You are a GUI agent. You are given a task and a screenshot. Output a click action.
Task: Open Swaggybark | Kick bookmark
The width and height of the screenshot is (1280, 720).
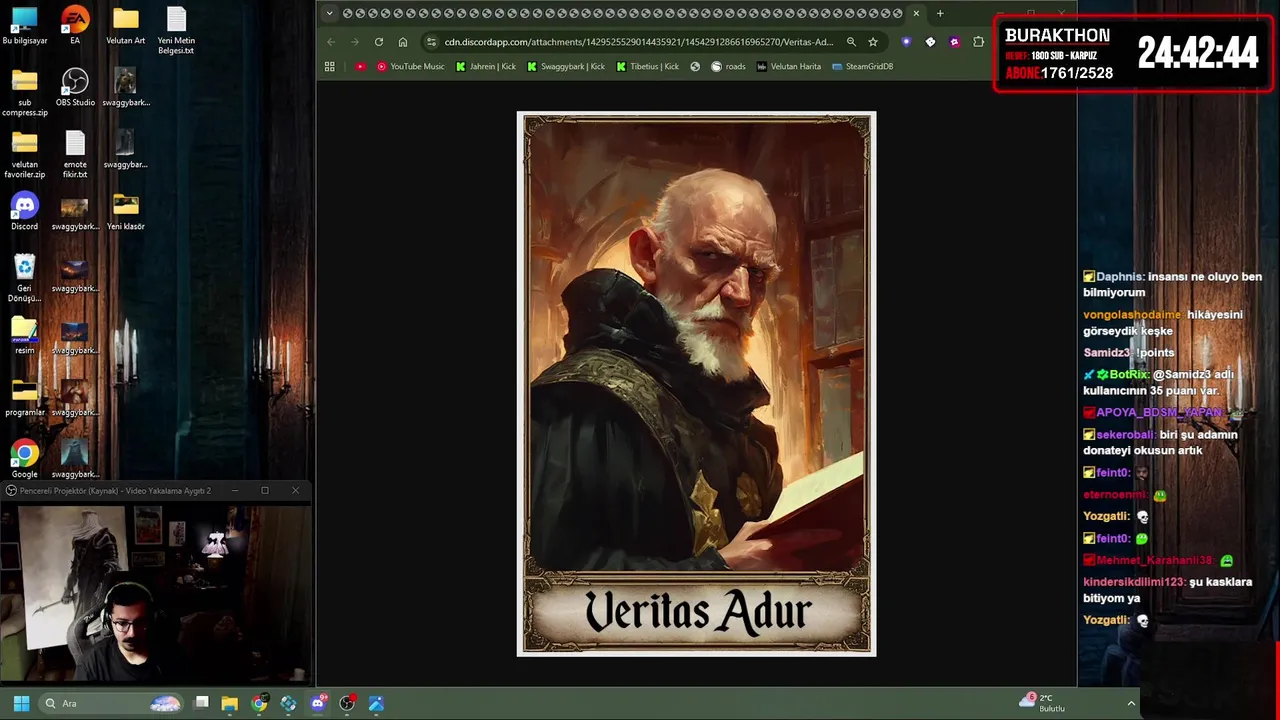pos(566,66)
